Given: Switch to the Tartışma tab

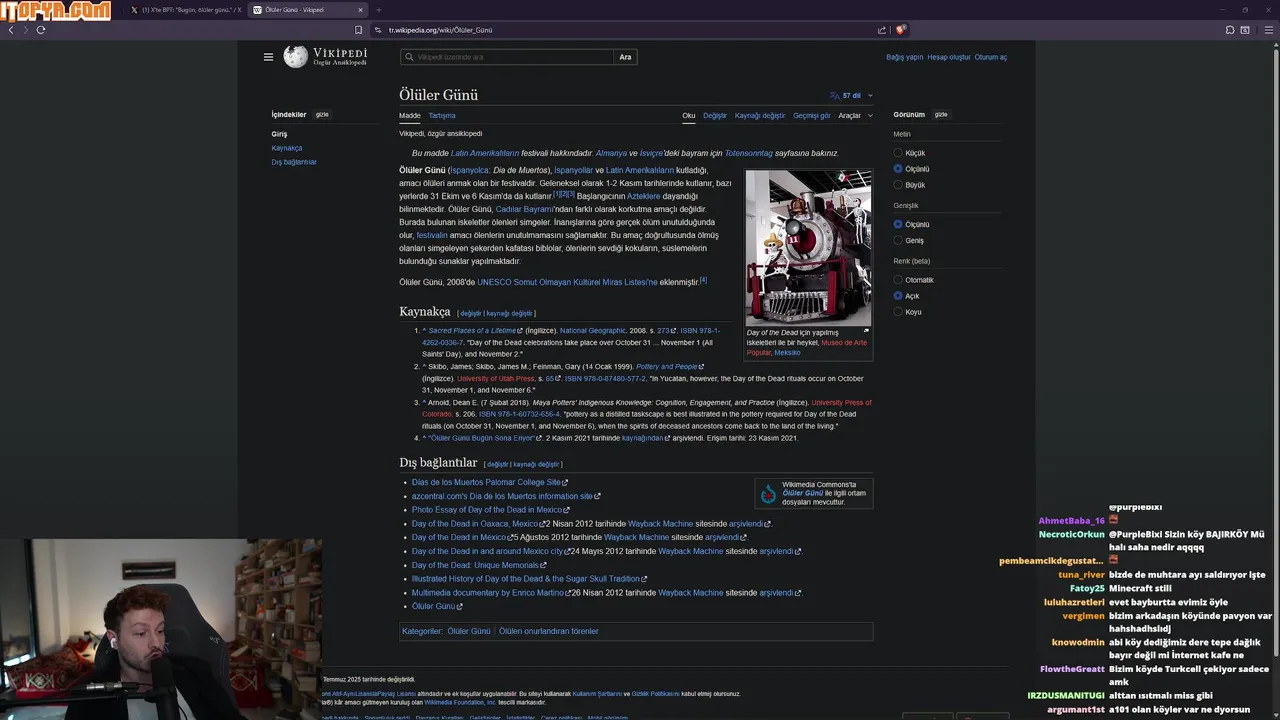Looking at the screenshot, I should point(442,116).
